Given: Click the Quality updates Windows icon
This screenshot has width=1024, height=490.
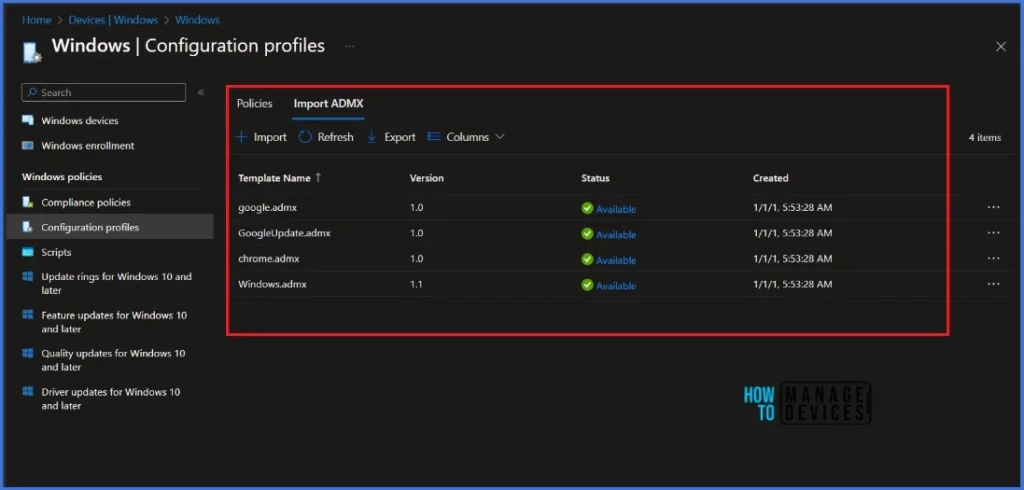Looking at the screenshot, I should point(27,353).
